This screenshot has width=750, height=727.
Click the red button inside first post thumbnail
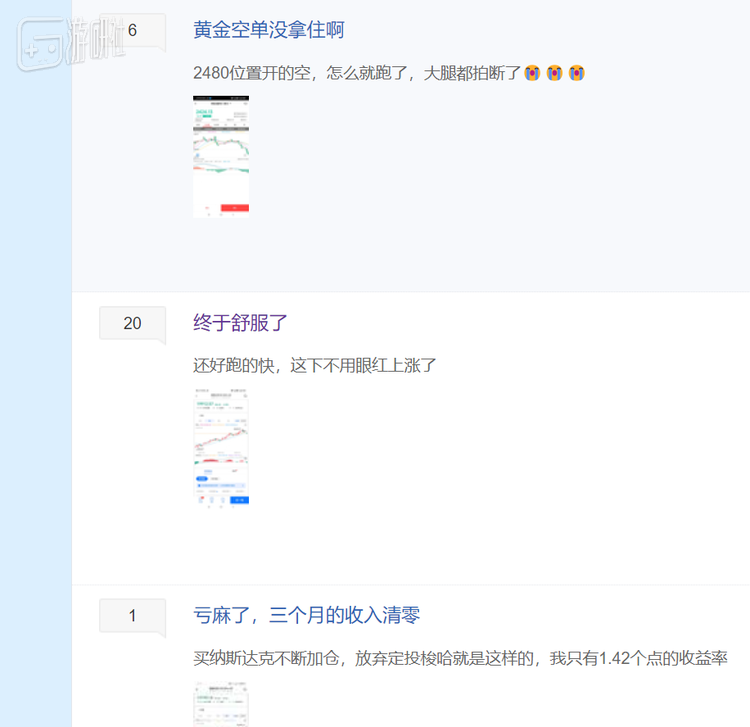(235, 207)
